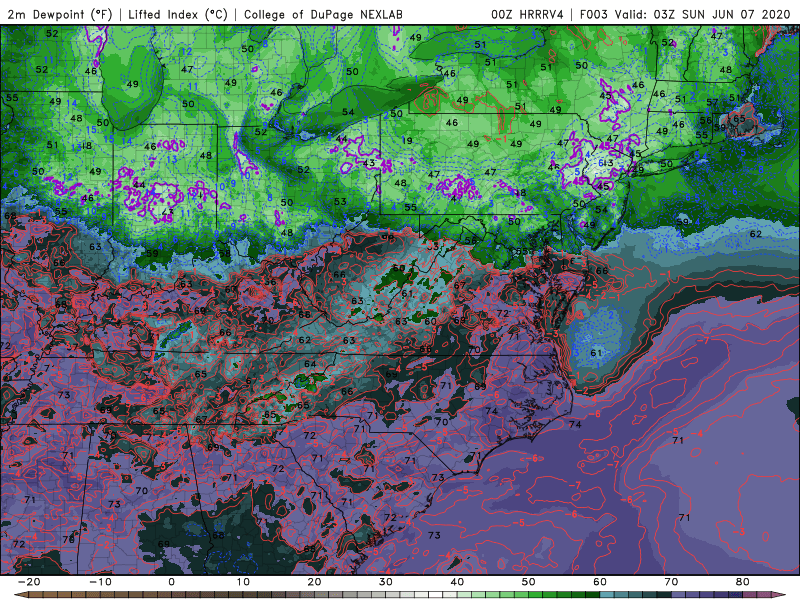Click the "80" color scale label

743,582
